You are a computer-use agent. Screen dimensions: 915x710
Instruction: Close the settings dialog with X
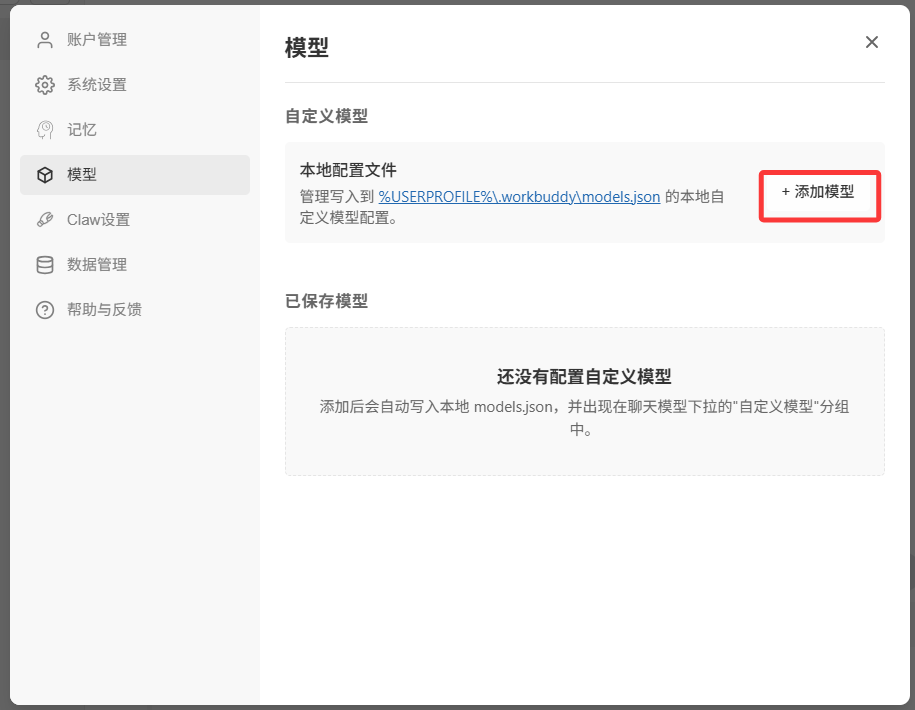tap(872, 42)
